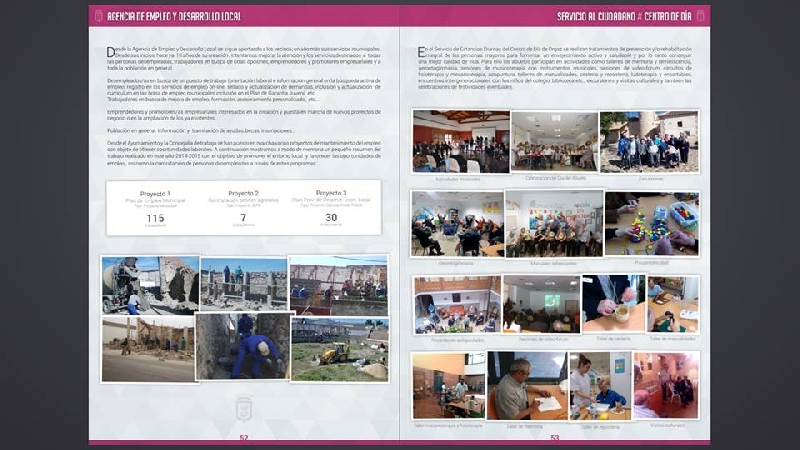Open the Taller de memoria man writing photo

click(x=527, y=386)
